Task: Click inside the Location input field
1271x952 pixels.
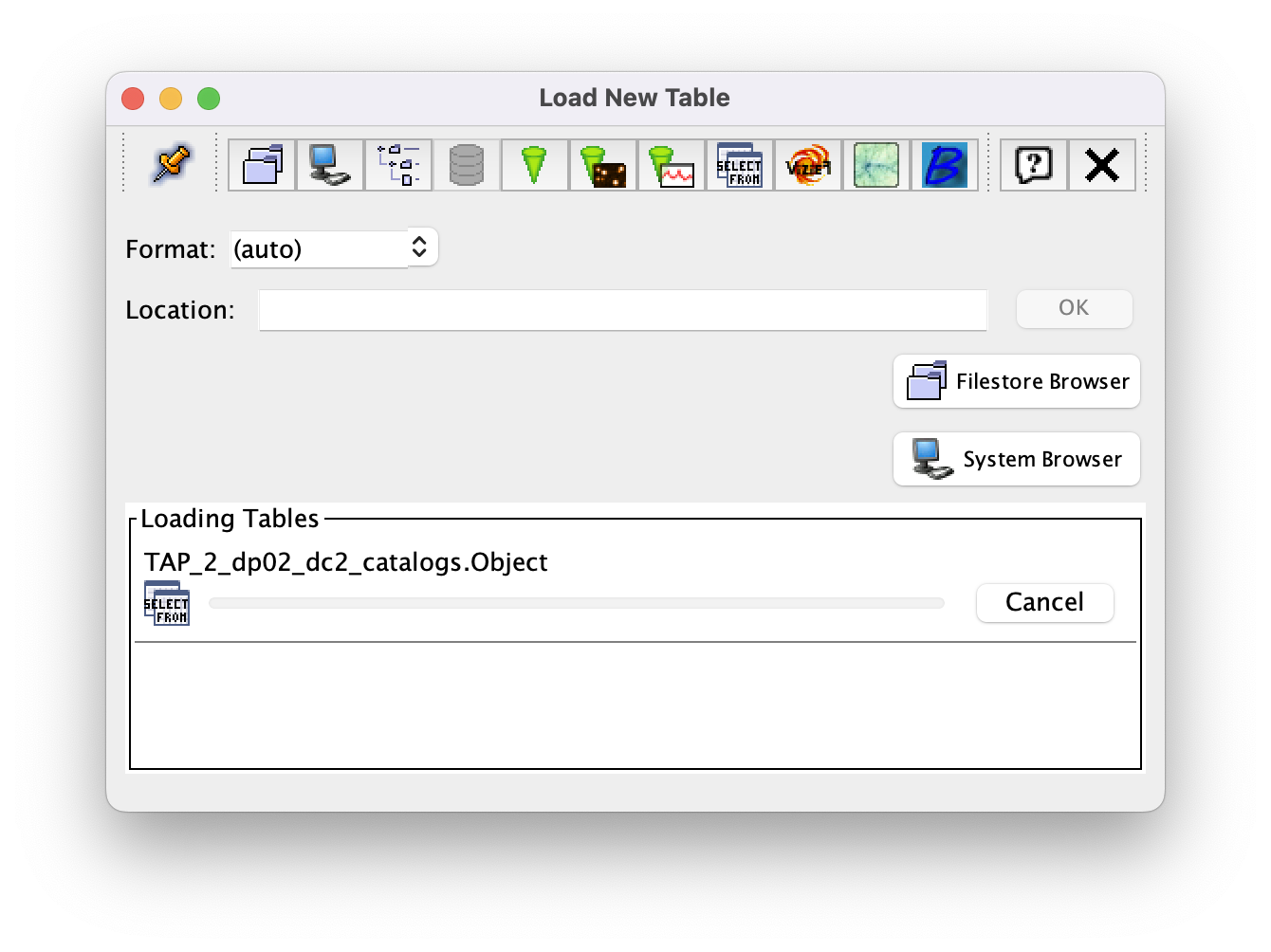Action: coord(622,309)
